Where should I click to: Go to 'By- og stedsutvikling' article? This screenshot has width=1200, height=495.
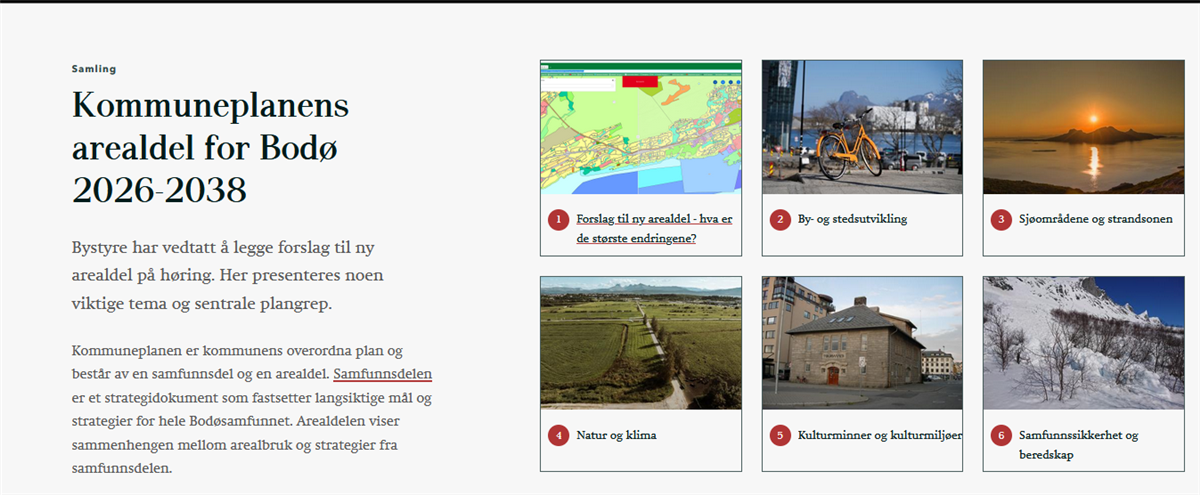852,219
